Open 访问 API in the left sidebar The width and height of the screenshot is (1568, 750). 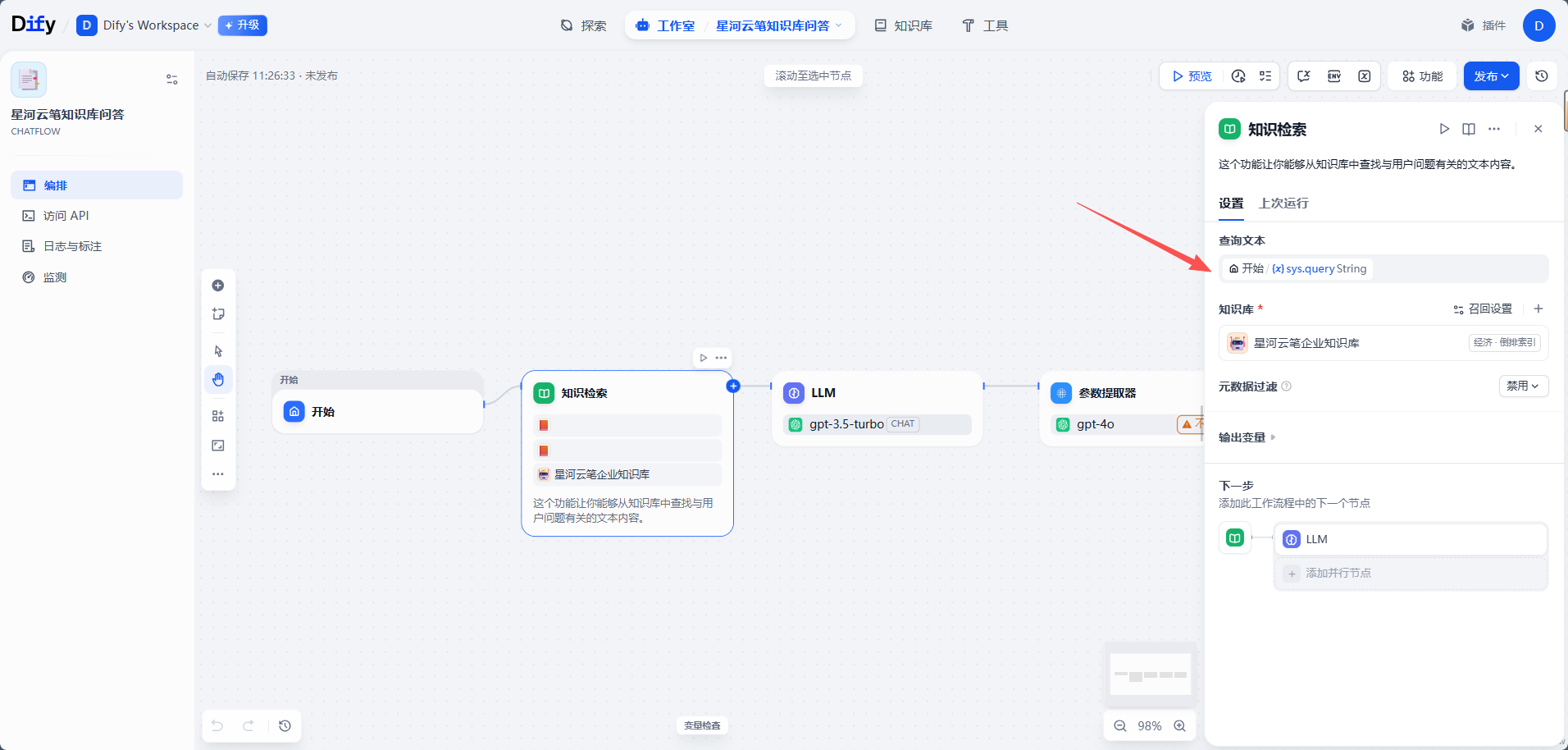(97, 216)
